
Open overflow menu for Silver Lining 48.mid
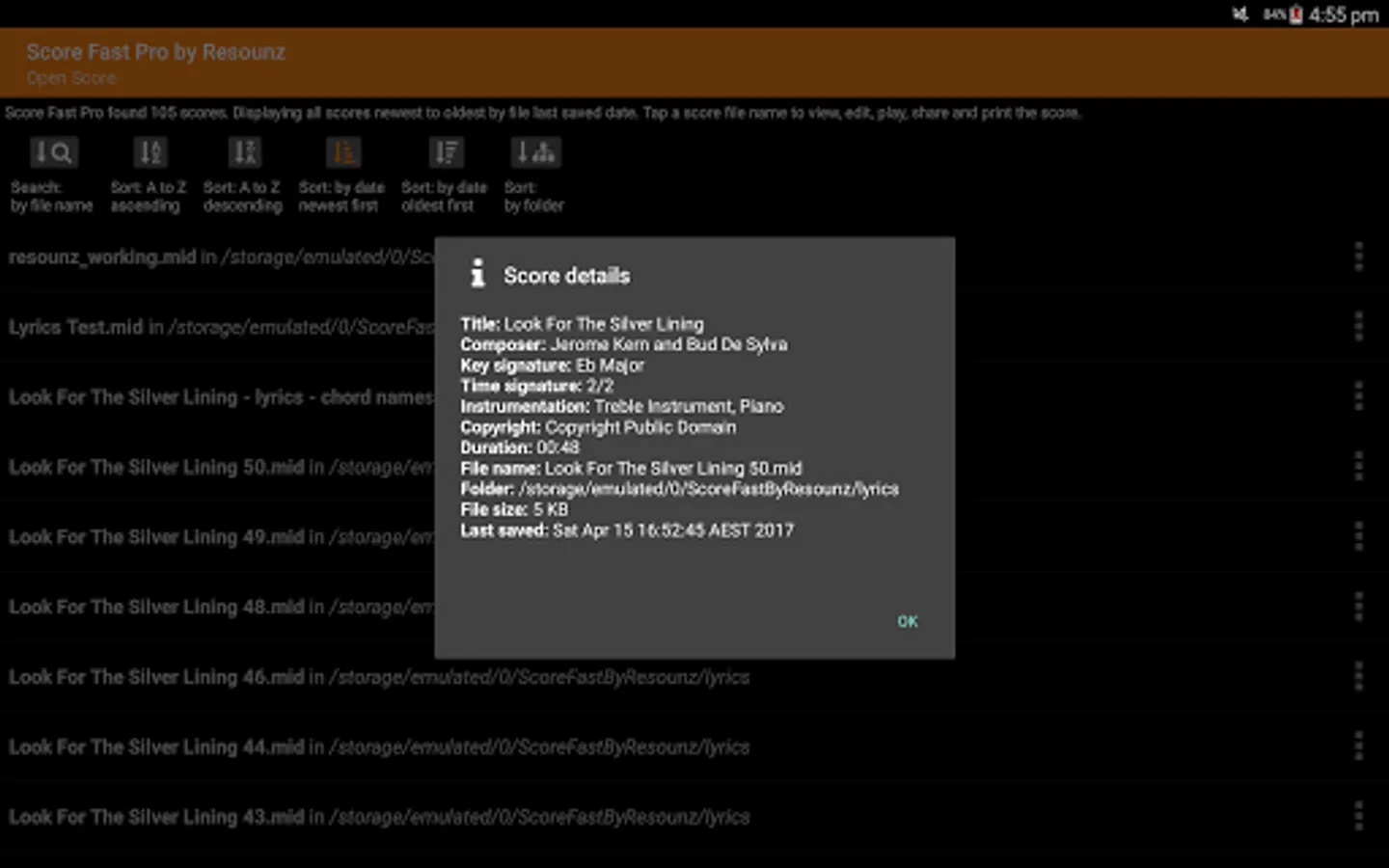(x=1358, y=607)
